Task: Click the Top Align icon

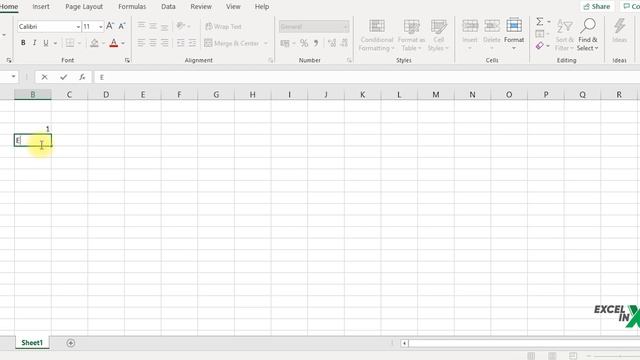Action: click(x=141, y=26)
